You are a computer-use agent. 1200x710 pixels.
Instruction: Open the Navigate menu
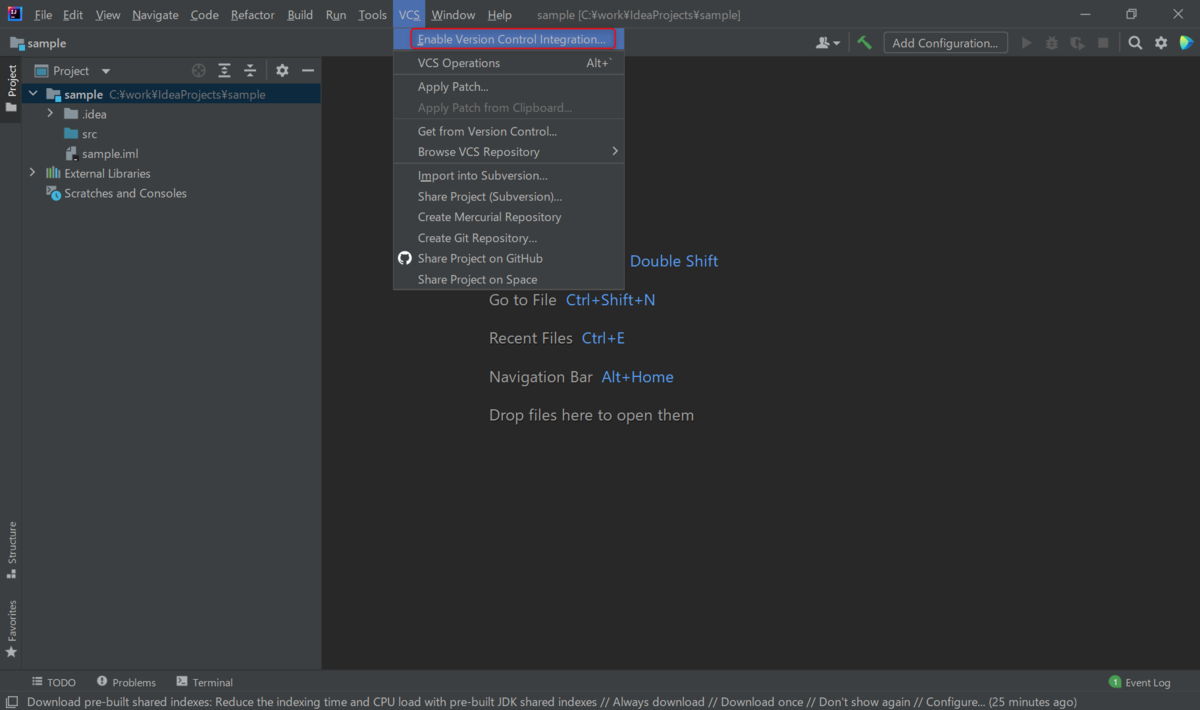coord(155,15)
